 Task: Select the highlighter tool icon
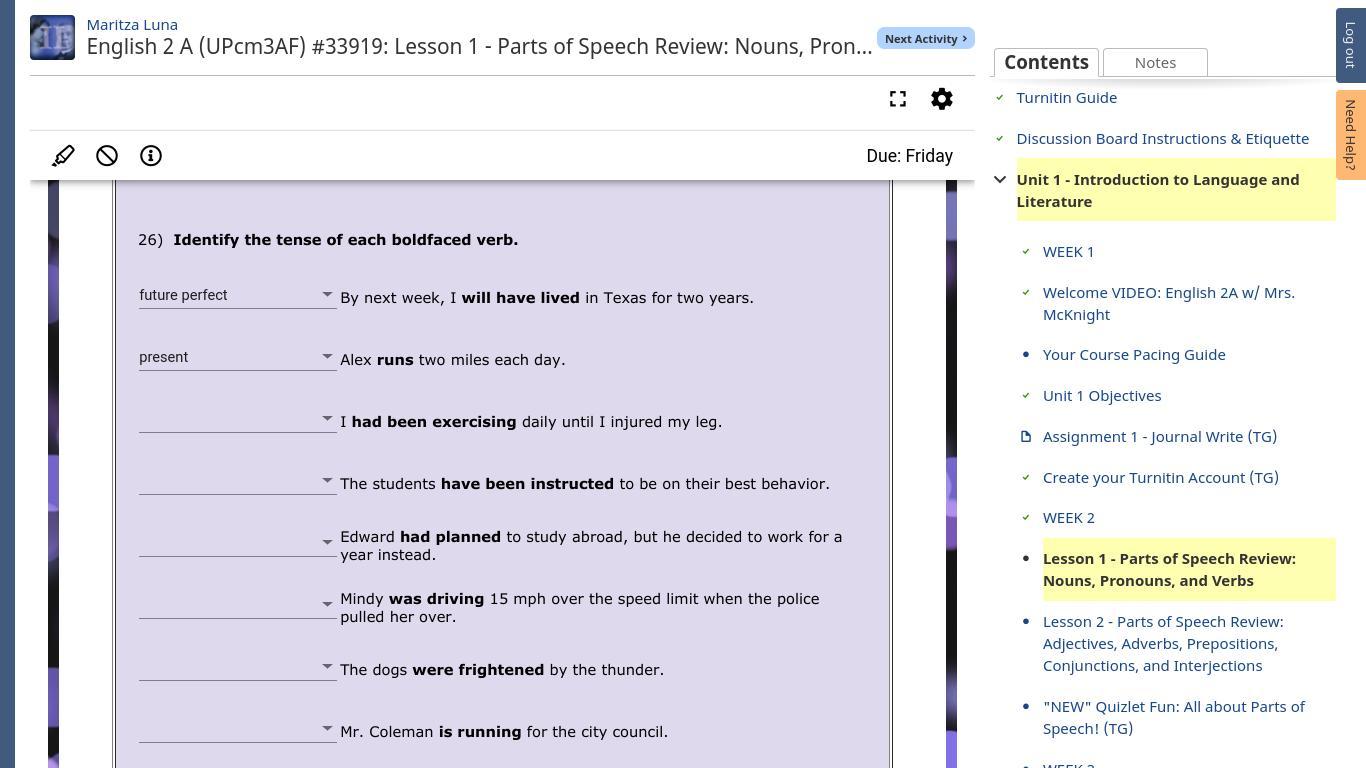tap(63, 156)
